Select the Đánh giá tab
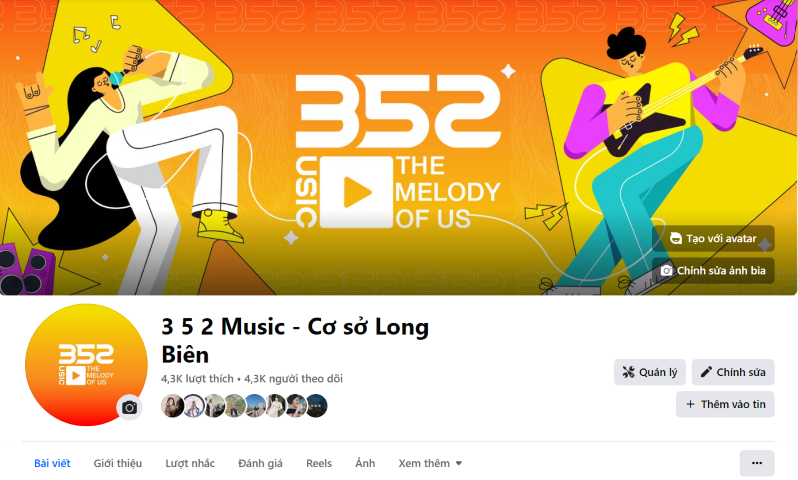 tap(260, 463)
